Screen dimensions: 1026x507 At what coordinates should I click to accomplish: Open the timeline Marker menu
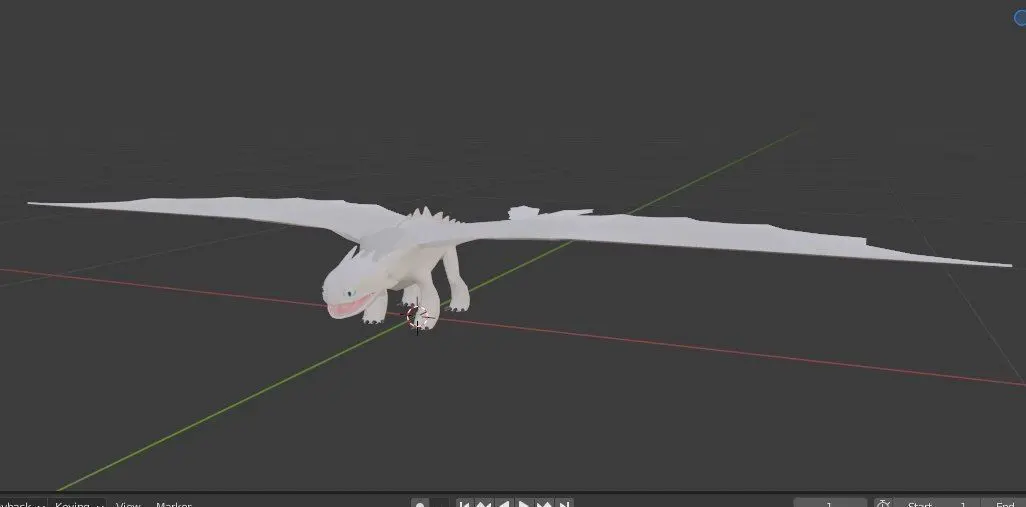(x=173, y=504)
